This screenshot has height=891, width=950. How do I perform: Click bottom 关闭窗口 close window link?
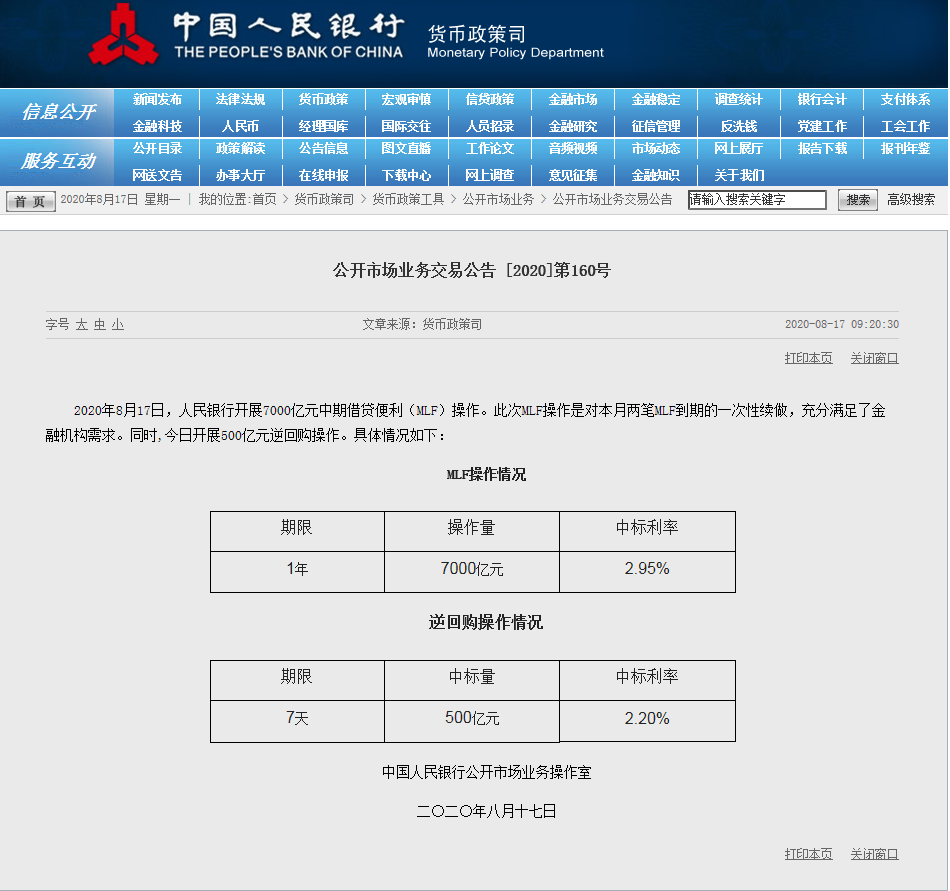pyautogui.click(x=874, y=854)
